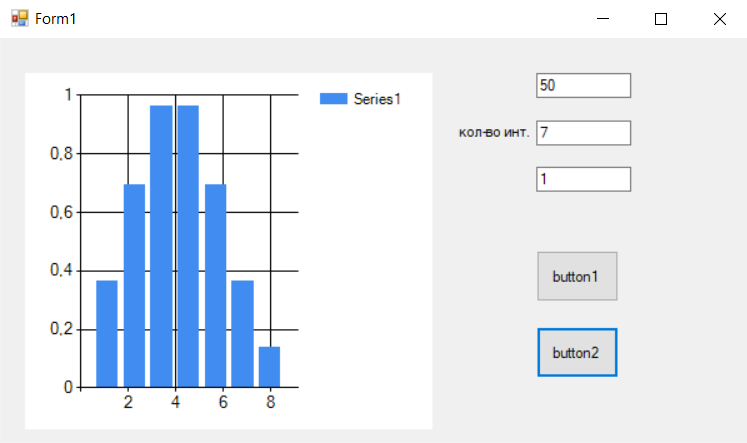
Task: Click the button1 button
Action: [x=577, y=276]
